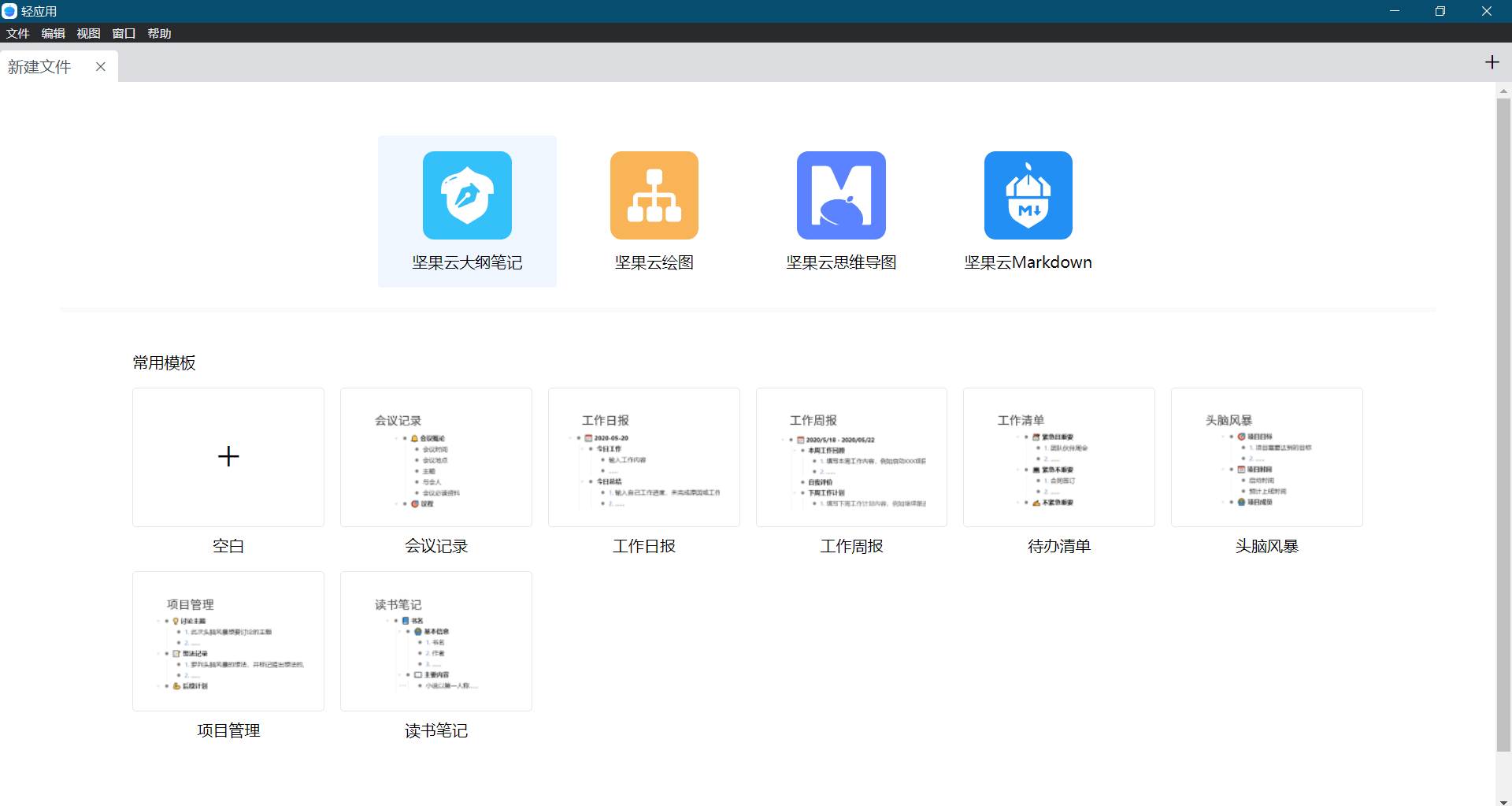This screenshot has height=806, width=1512.
Task: Click the 坚果云大纲笔记 label
Action: point(467,262)
